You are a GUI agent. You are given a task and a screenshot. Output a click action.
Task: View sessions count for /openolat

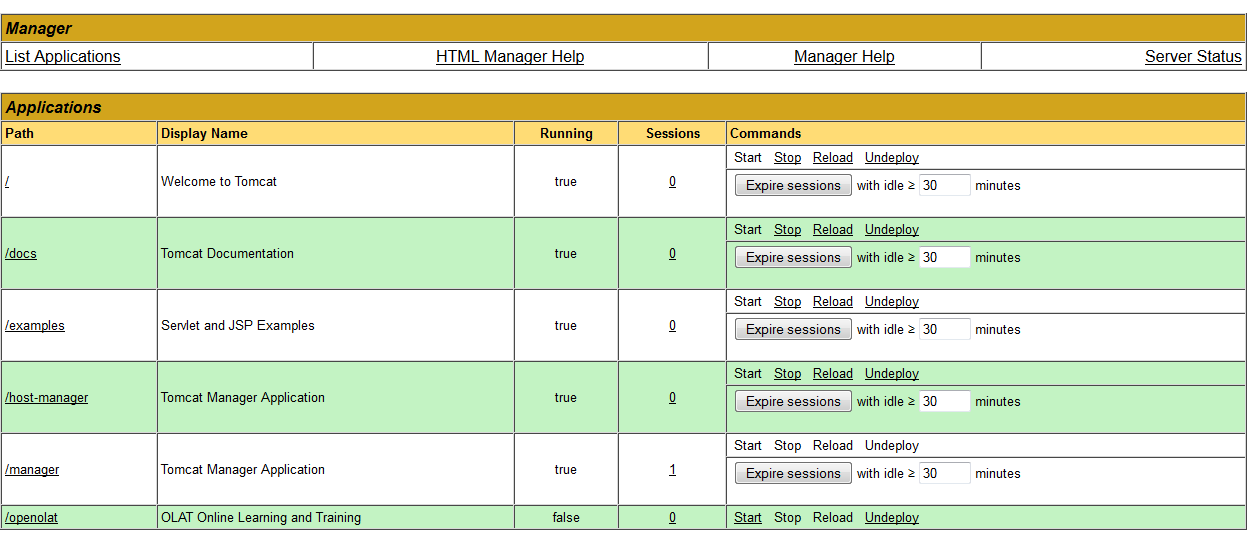(672, 518)
